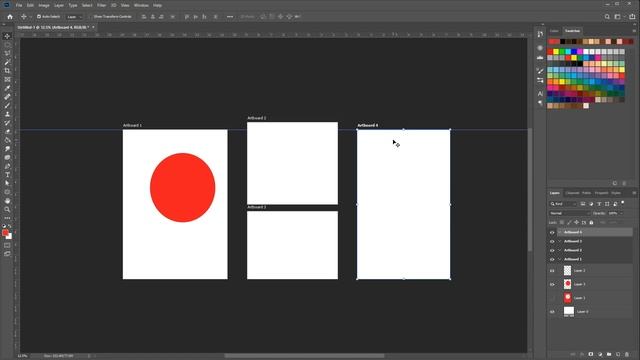Switch to the Color panel tab

(x=554, y=31)
